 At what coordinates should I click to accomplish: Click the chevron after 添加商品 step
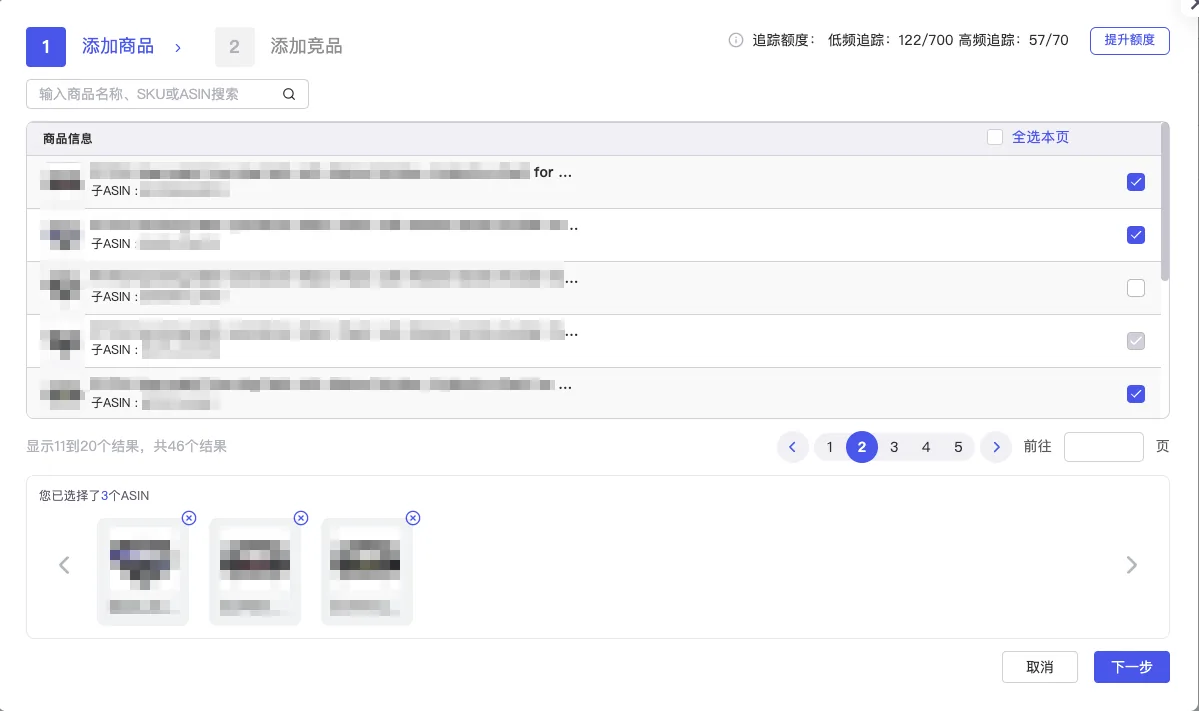[x=178, y=47]
